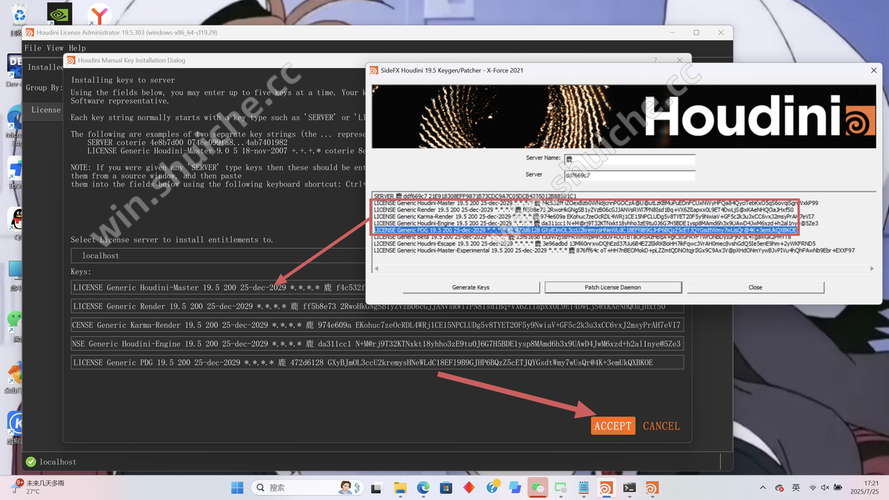889x500 pixels.
Task: Click the License column header in Administrator
Action: [x=45, y=110]
